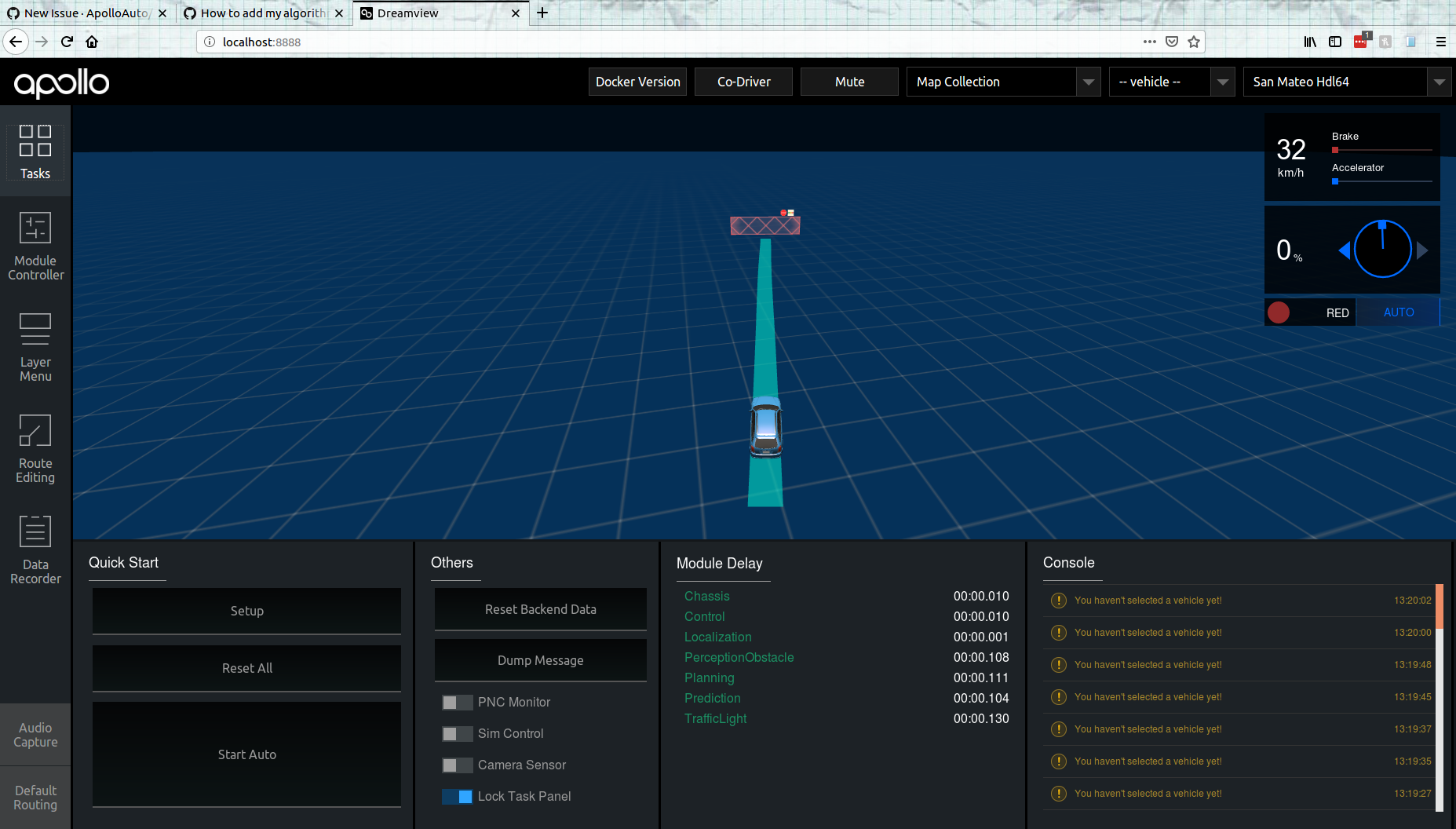Expand the vehicle selection dropdown
This screenshot has width=1456, height=829.
(x=1223, y=81)
